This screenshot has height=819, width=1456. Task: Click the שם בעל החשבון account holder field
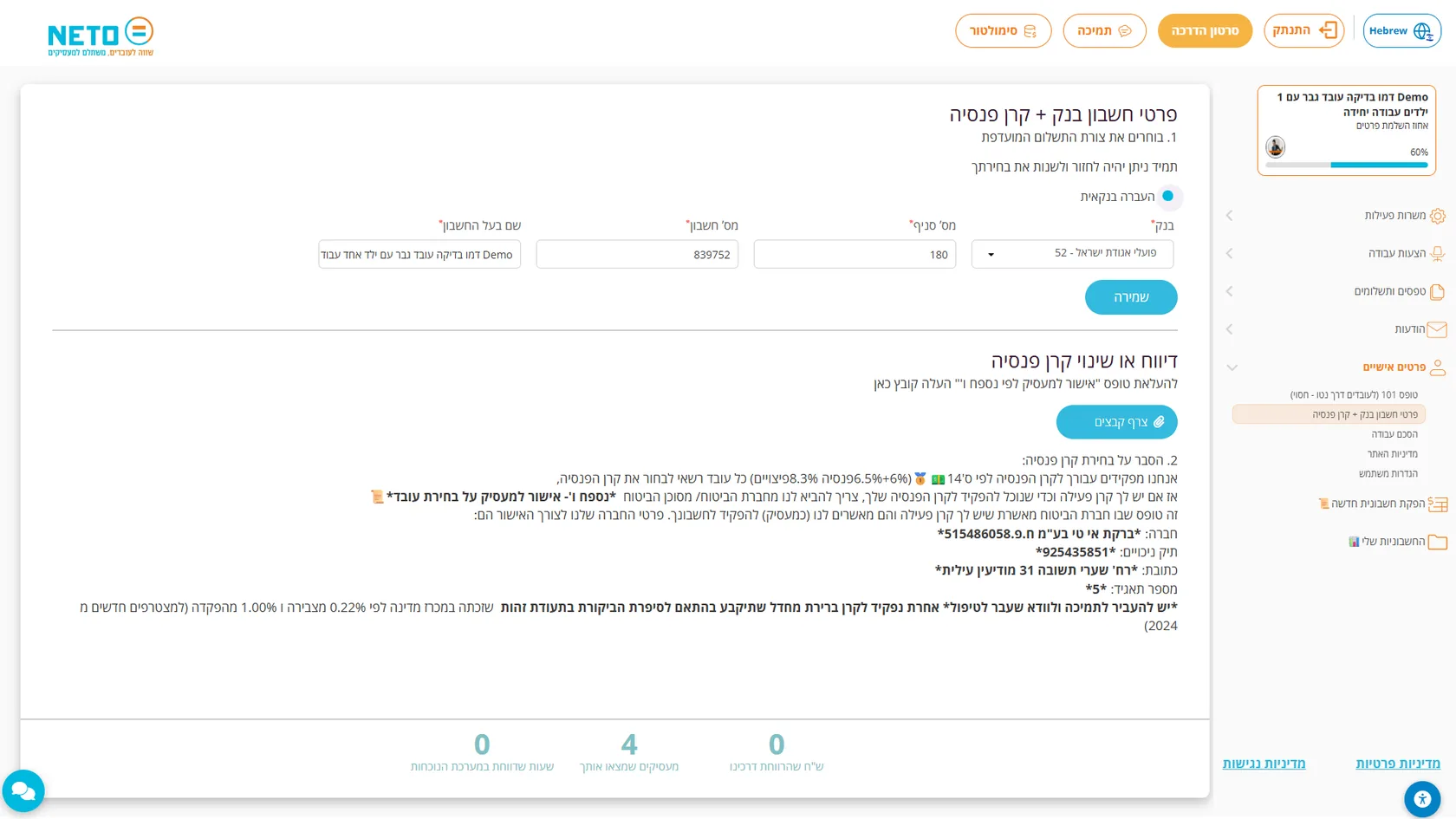coord(419,255)
